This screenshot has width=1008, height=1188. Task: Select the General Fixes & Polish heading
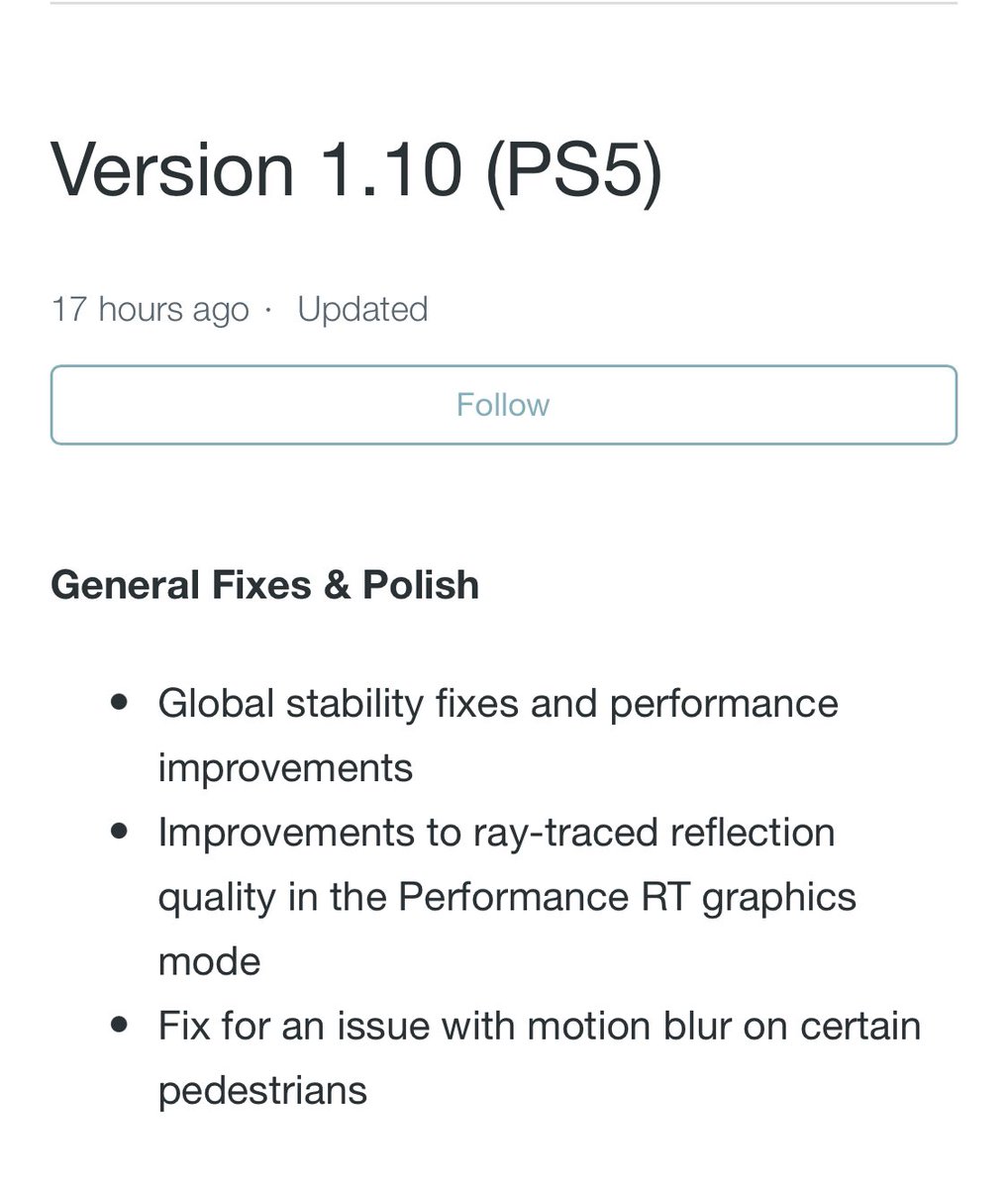[264, 584]
